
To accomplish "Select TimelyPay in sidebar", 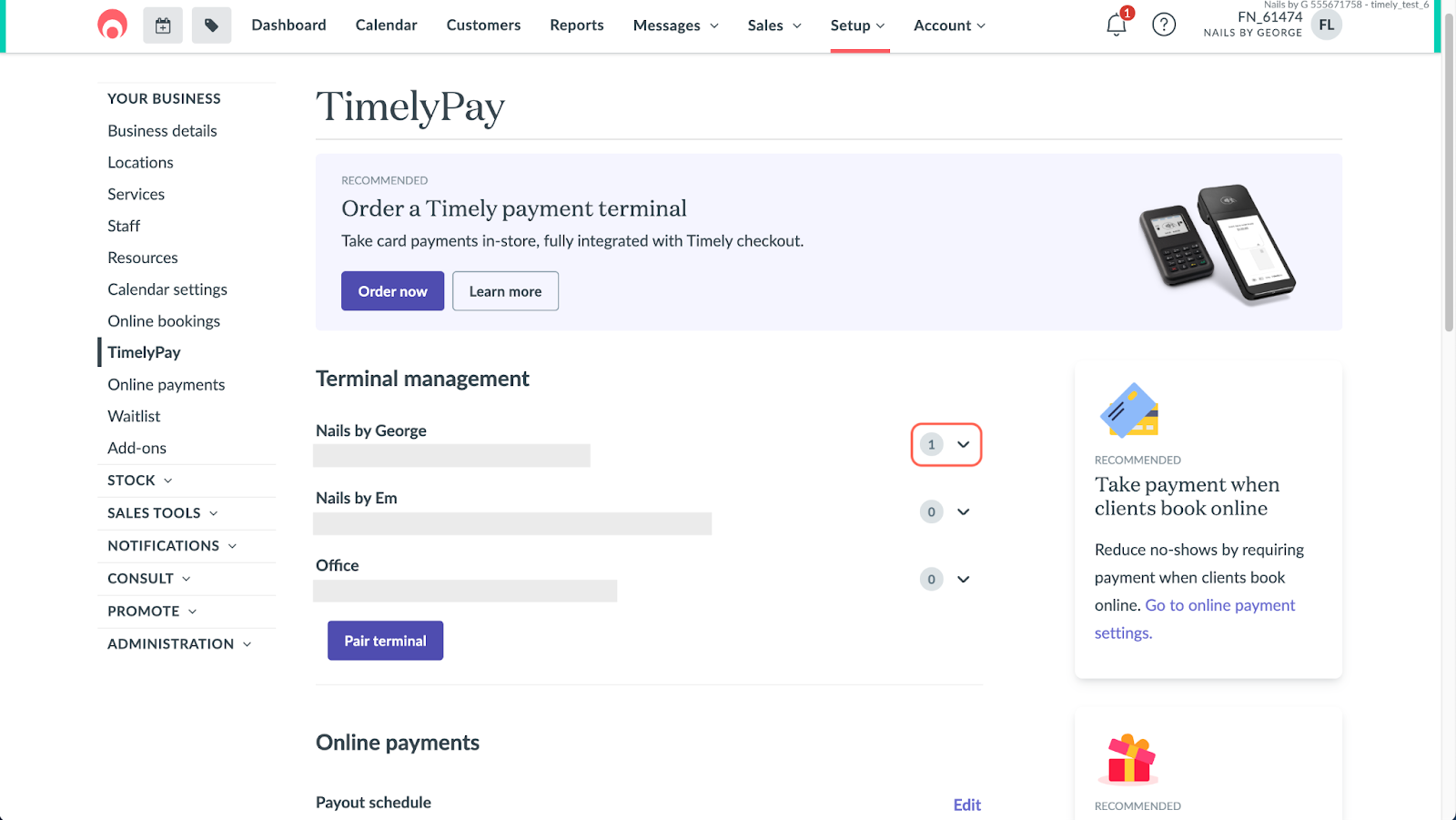I will 144,352.
